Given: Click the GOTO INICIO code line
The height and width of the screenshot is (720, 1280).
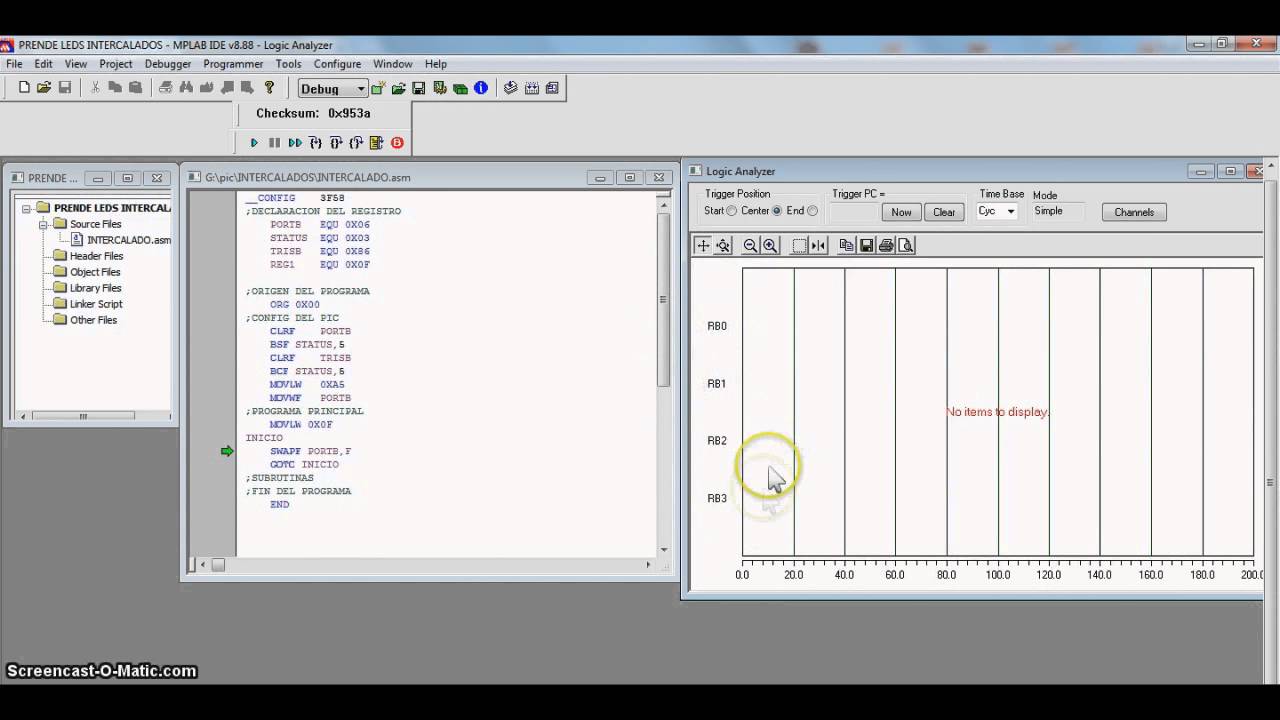Looking at the screenshot, I should (304, 464).
